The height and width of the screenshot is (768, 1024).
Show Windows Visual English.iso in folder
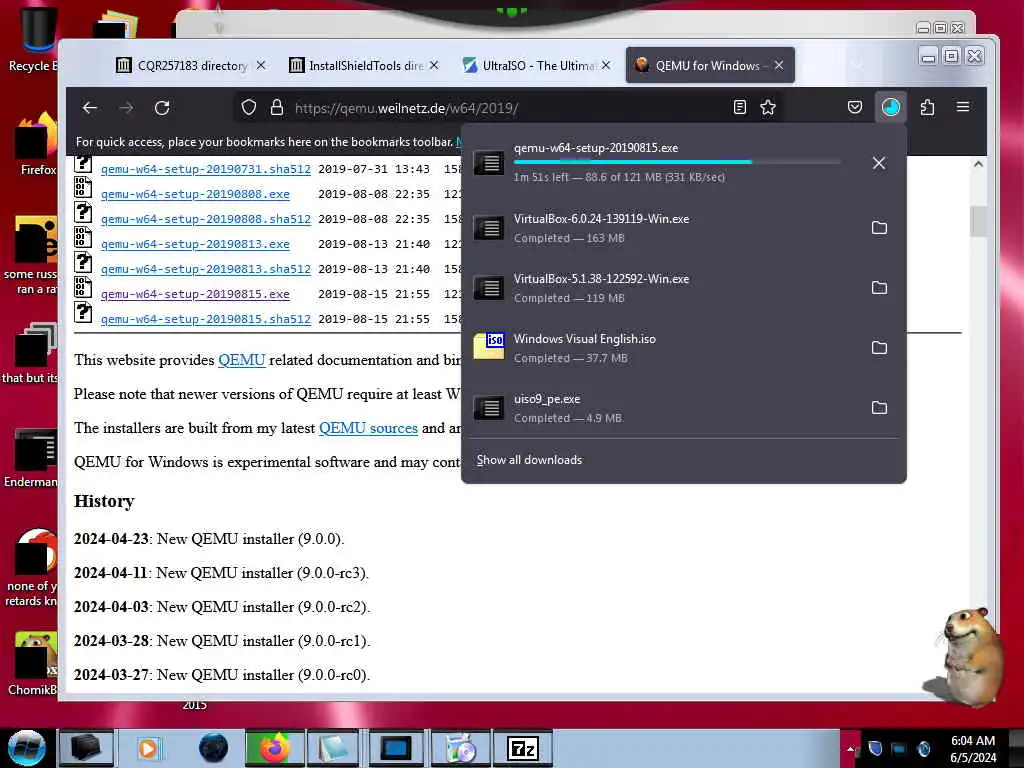point(879,348)
